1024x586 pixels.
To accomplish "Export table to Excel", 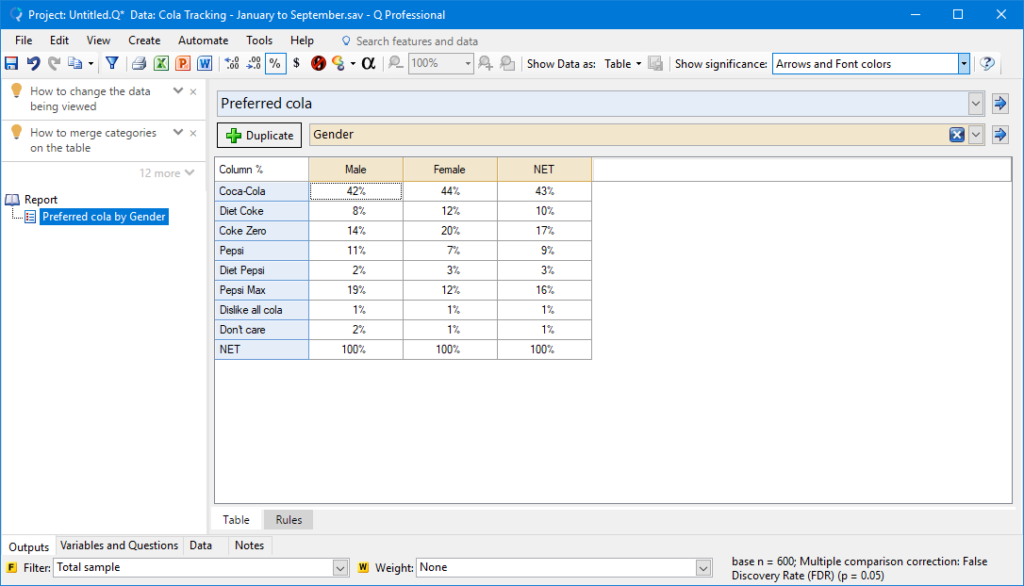I will tap(161, 63).
